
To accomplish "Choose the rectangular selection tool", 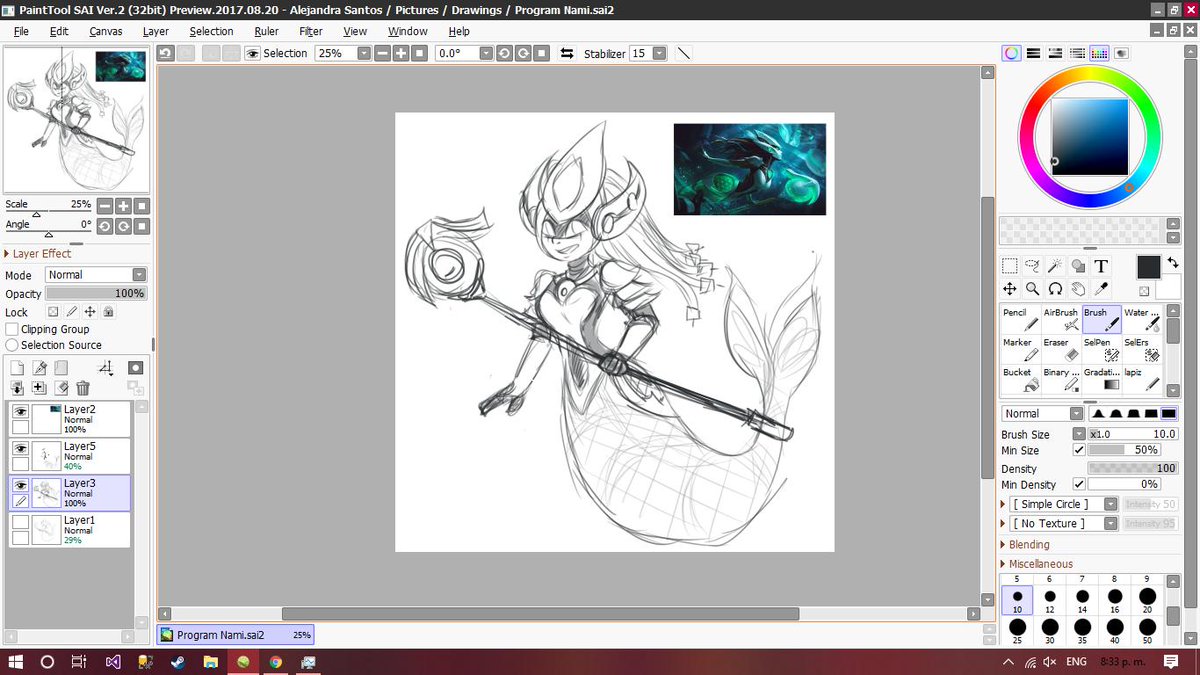I will coord(1010,266).
